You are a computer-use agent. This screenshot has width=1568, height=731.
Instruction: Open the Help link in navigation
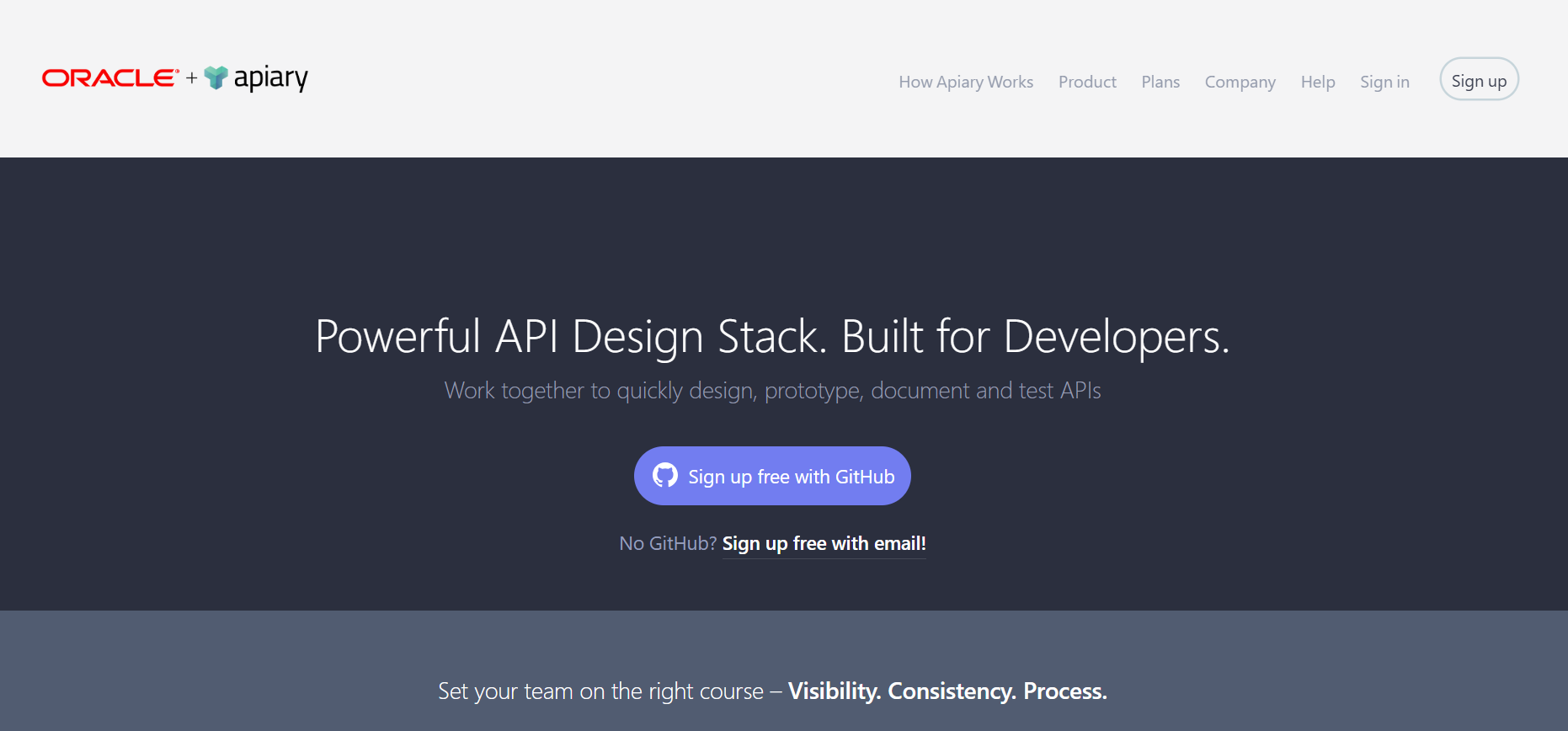click(1318, 82)
